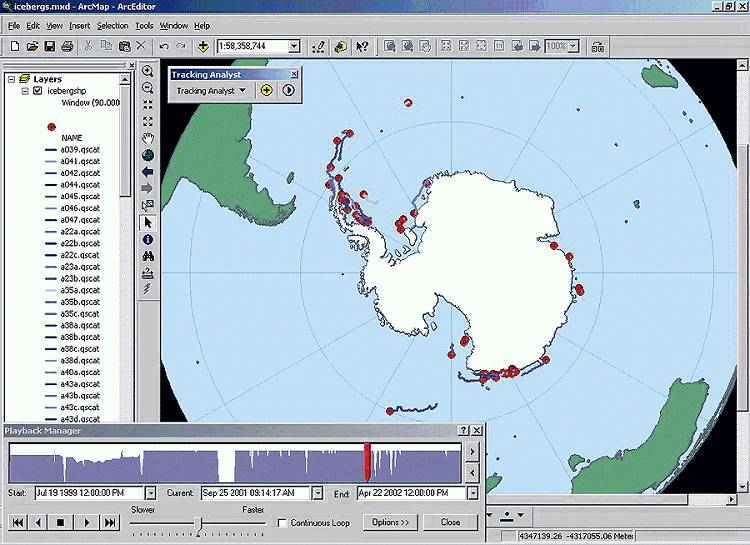750x545 pixels.
Task: Save the map with floppy disk icon
Action: click(49, 46)
